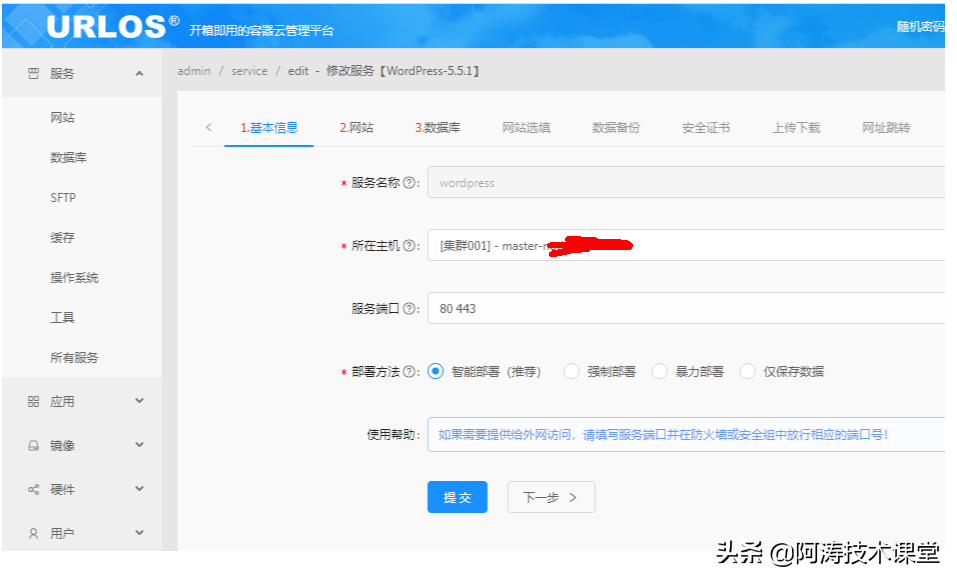This screenshot has width=957, height=582.
Task: Click the 服务端口 field showing 80 443
Action: pos(686,308)
